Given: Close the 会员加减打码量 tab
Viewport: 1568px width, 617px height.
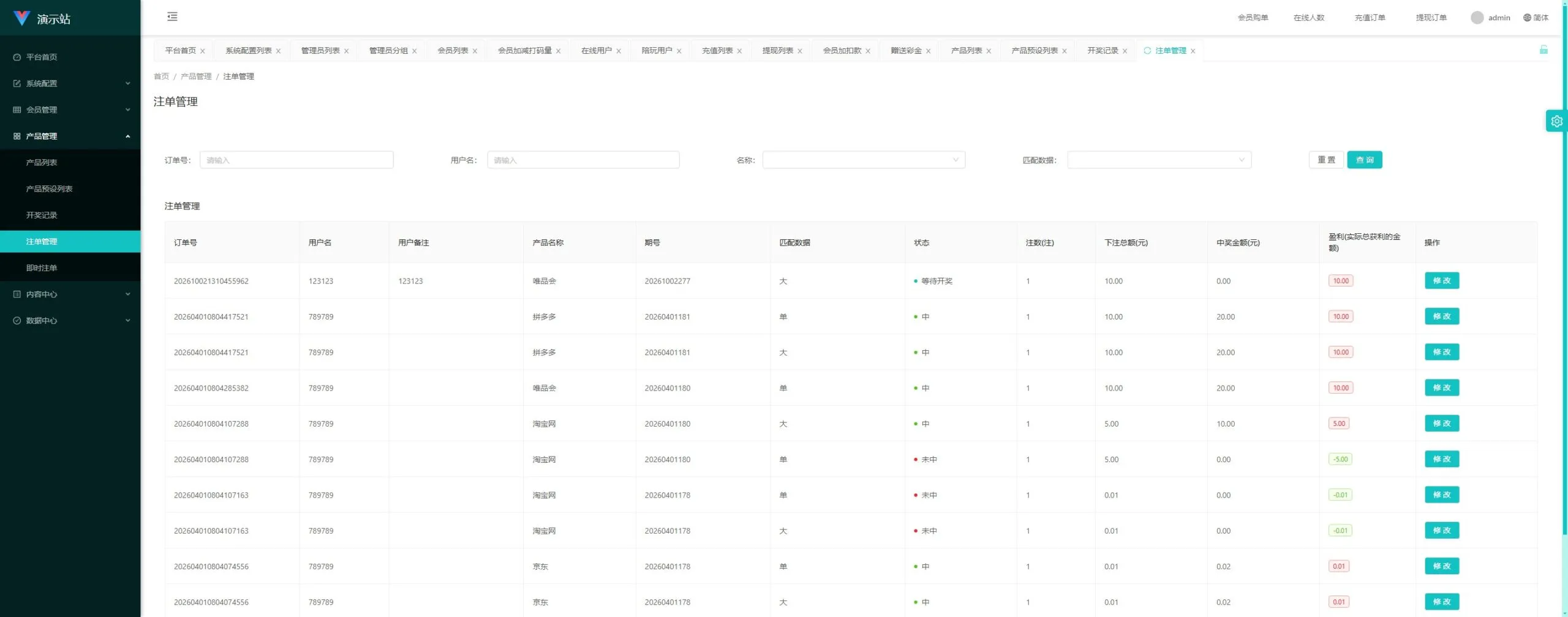Looking at the screenshot, I should tap(558, 51).
